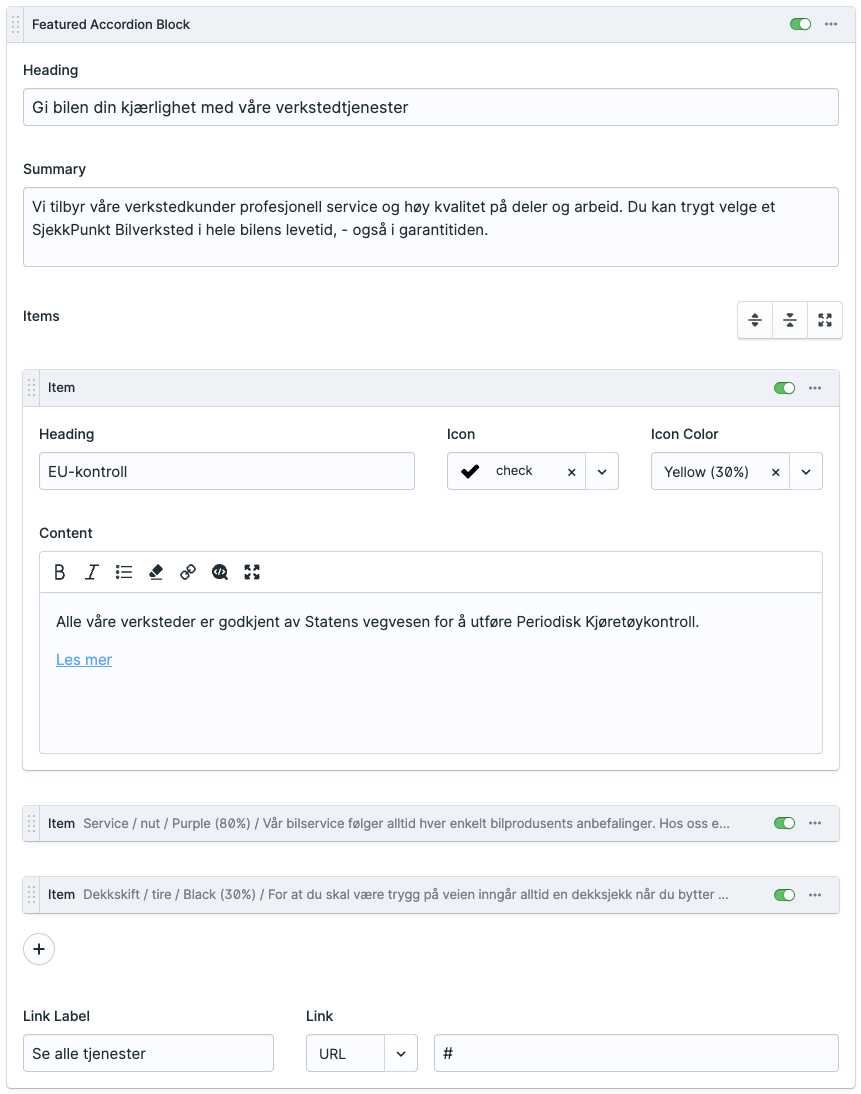The height and width of the screenshot is (1094, 861).
Task: Click the Les mer link
Action: [x=84, y=660]
